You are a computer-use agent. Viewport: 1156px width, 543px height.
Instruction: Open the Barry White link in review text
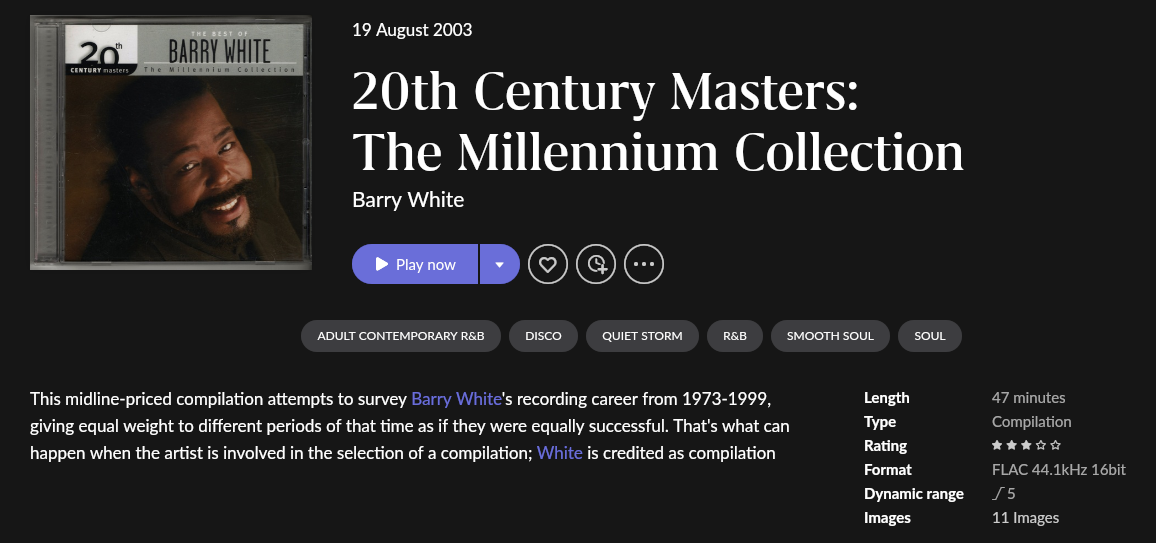pyautogui.click(x=456, y=399)
